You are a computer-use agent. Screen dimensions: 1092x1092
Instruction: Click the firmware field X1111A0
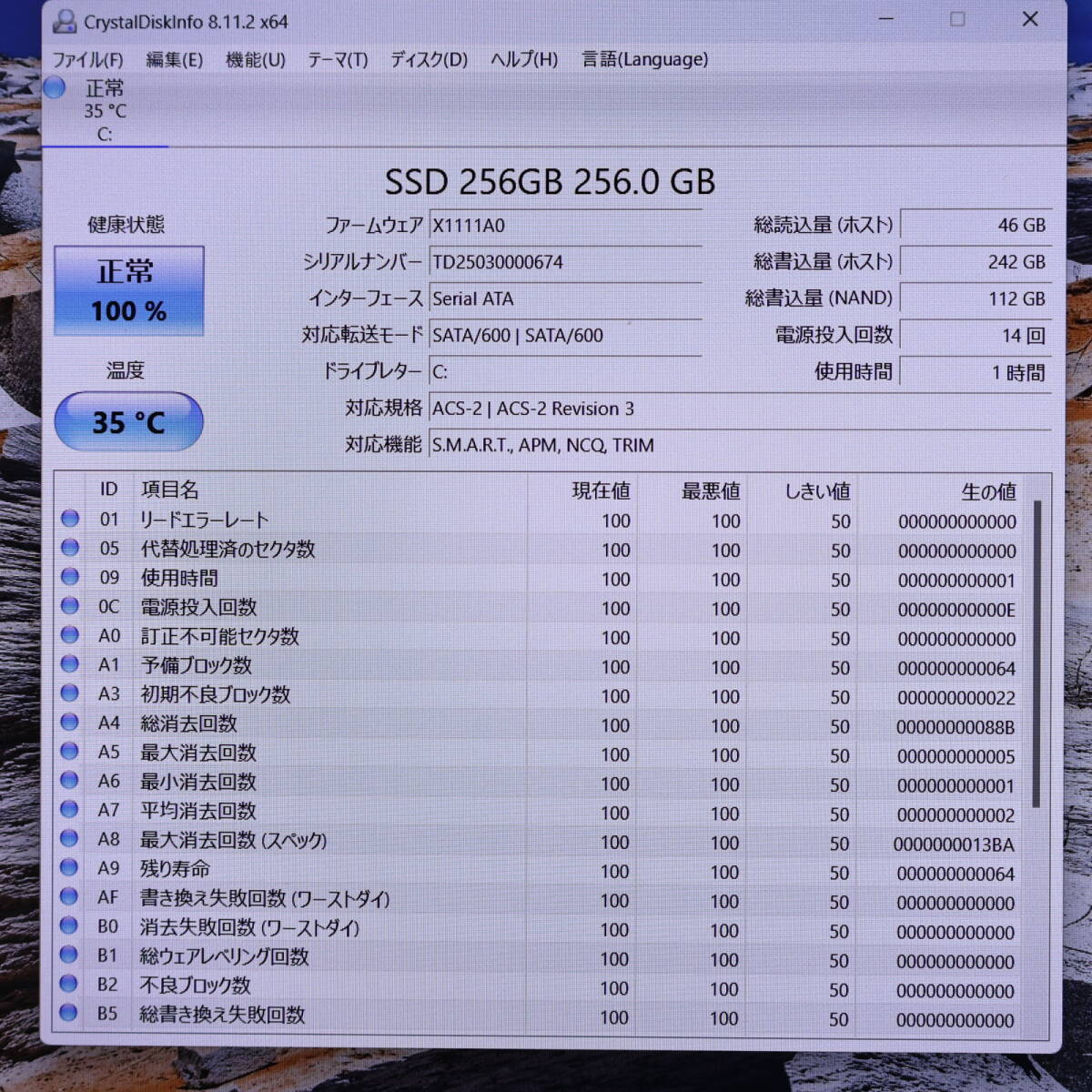(x=565, y=226)
